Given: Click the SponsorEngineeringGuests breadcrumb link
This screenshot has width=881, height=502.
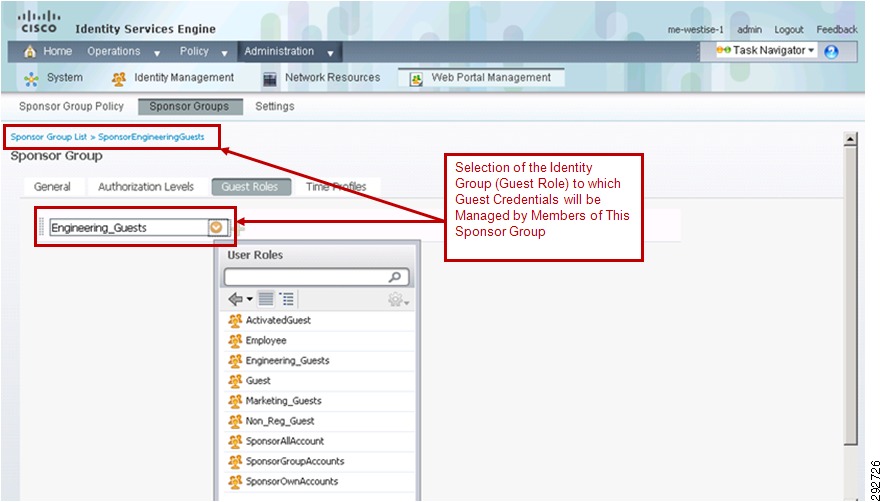Looking at the screenshot, I should tap(151, 137).
